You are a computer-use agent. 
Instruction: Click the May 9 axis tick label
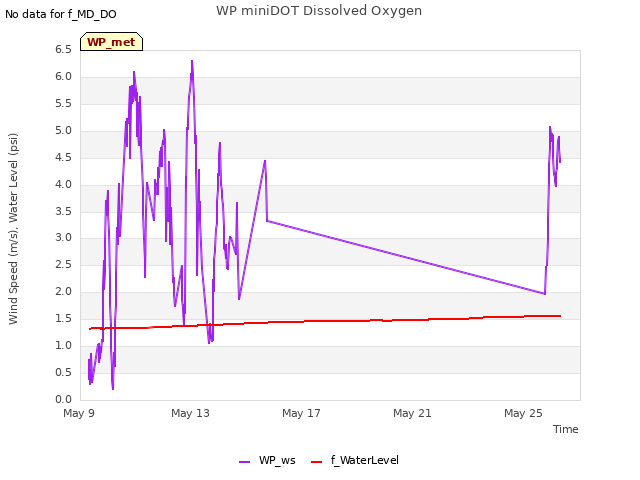79,413
